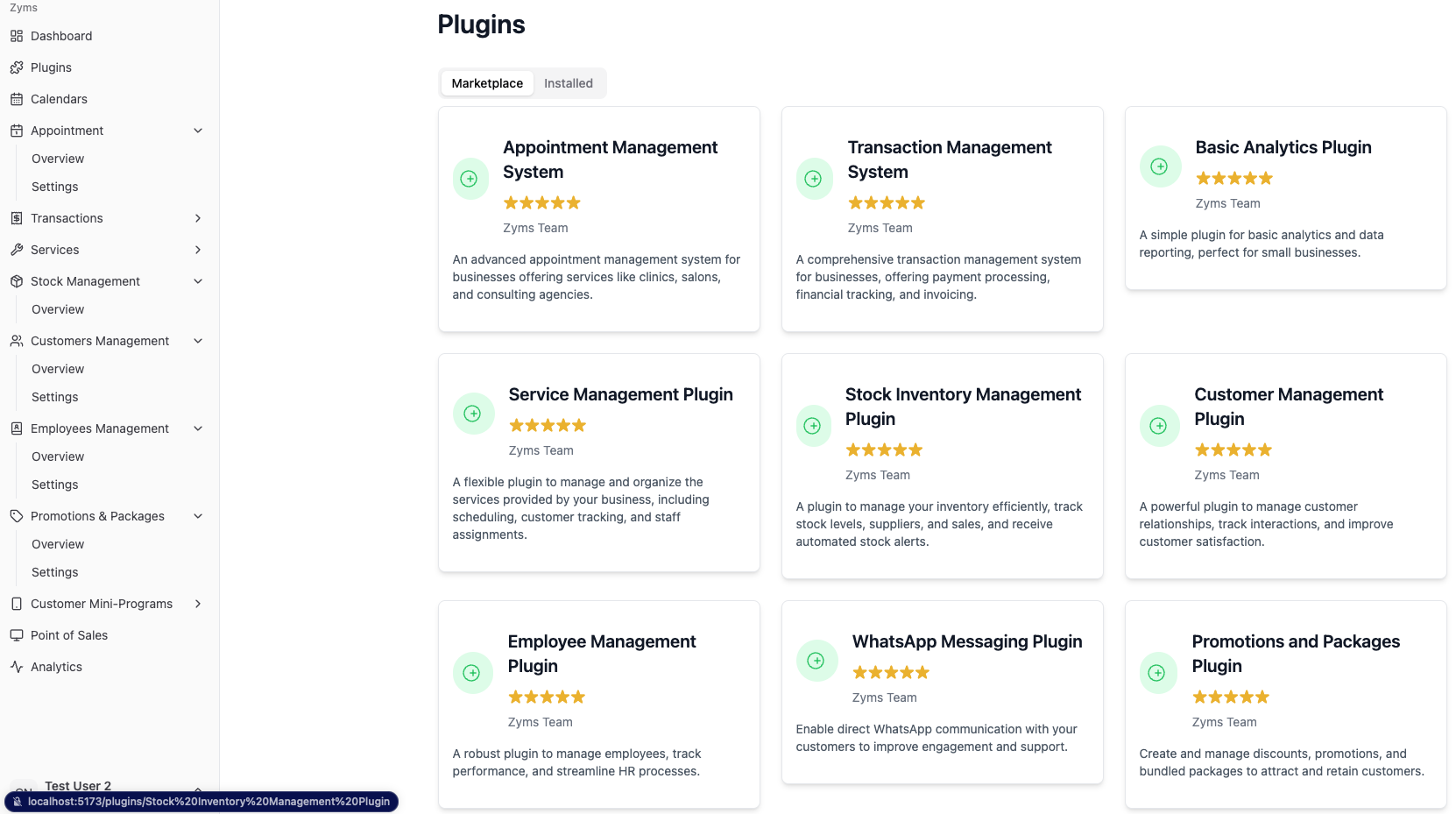Open Overview under Customers Management

tap(58, 369)
